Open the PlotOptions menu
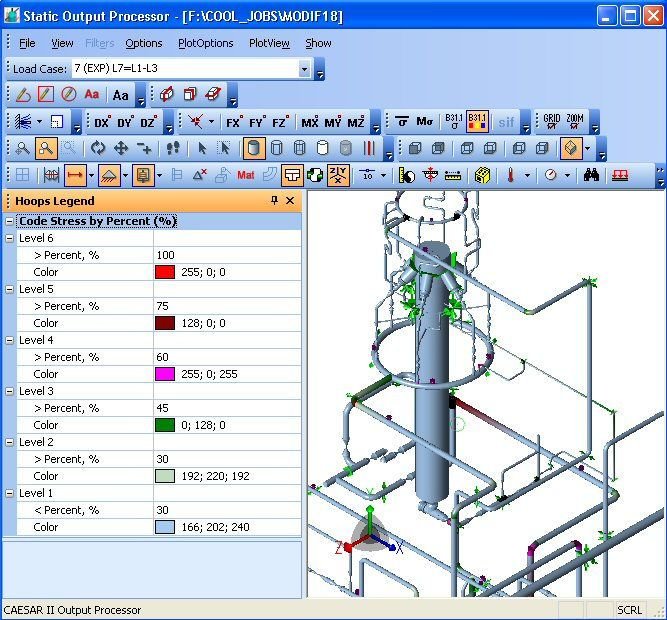Screen dimensions: 667x620 [205, 43]
